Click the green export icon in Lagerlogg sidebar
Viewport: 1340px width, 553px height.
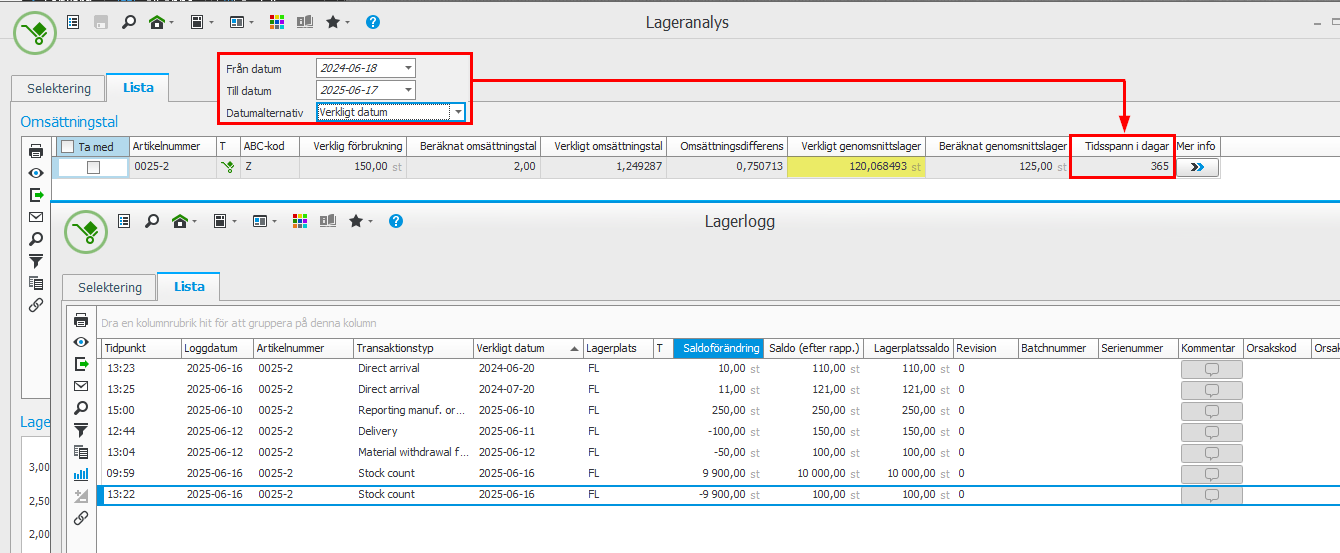(82, 364)
